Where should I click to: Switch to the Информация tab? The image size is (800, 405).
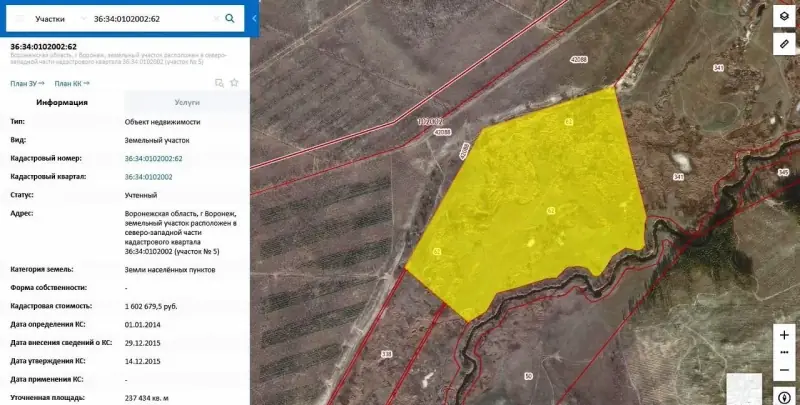tap(62, 103)
